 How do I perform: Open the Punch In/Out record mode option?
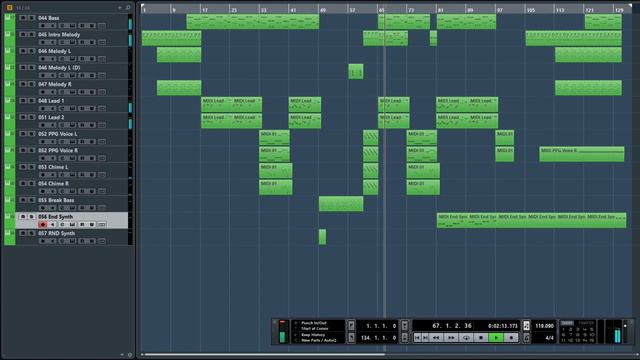coord(313,323)
